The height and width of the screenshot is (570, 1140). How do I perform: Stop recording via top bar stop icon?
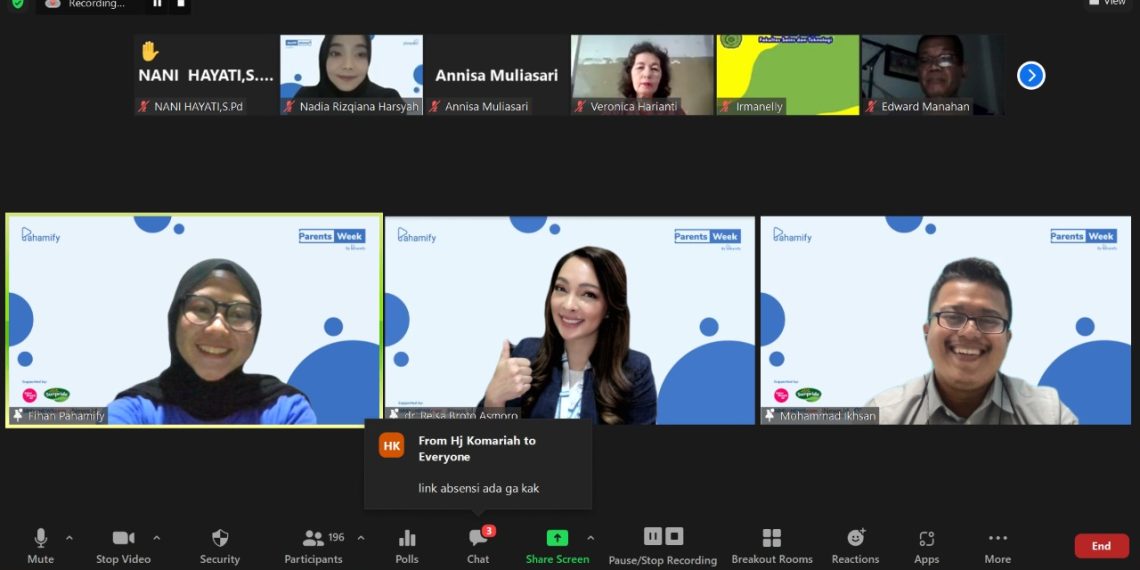point(180,4)
